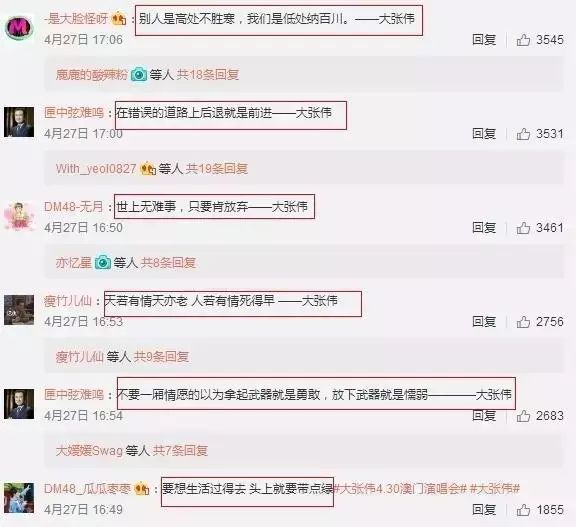This screenshot has width=576, height=527.
Task: Tap thumbs-up on the 2756-like comment
Action: (523, 322)
